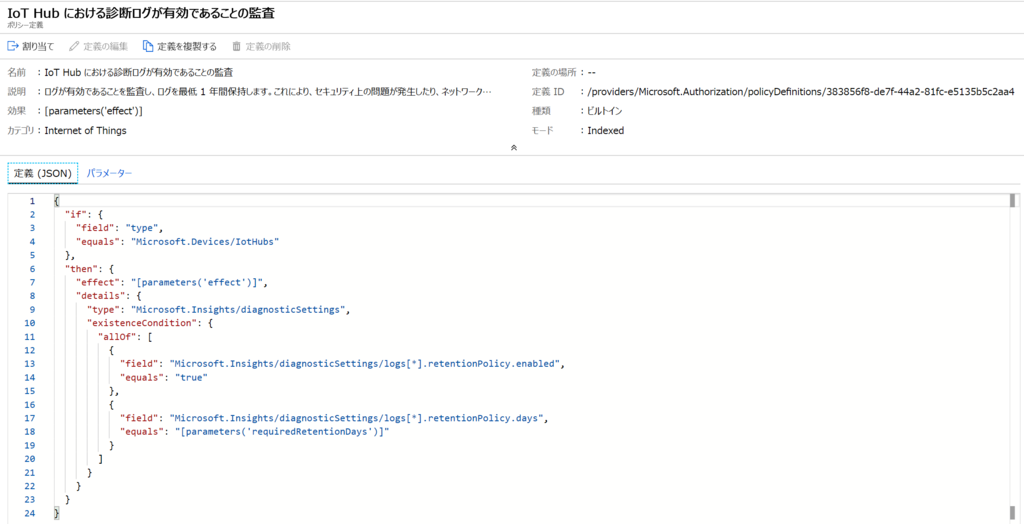Click the モード value Indexed
The image size is (1024, 524).
coord(605,131)
